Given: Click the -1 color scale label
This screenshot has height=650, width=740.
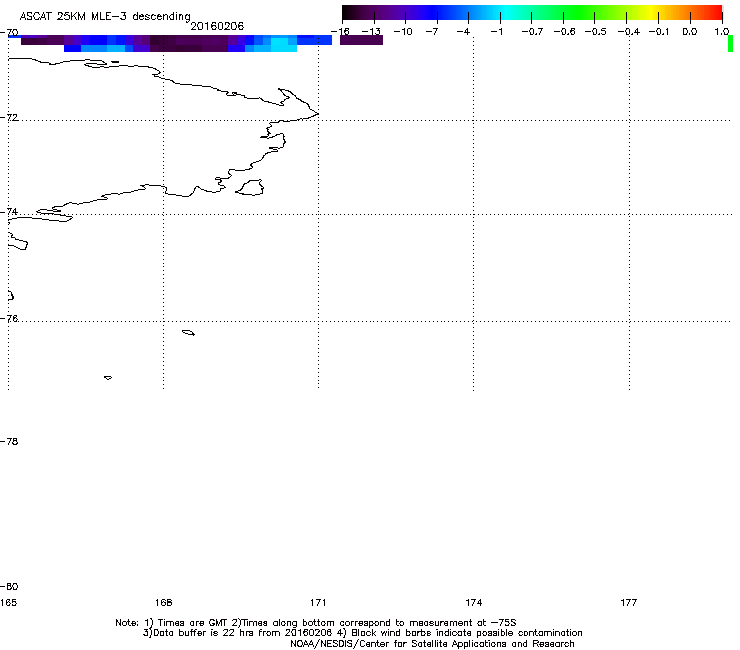Looking at the screenshot, I should point(496,32).
